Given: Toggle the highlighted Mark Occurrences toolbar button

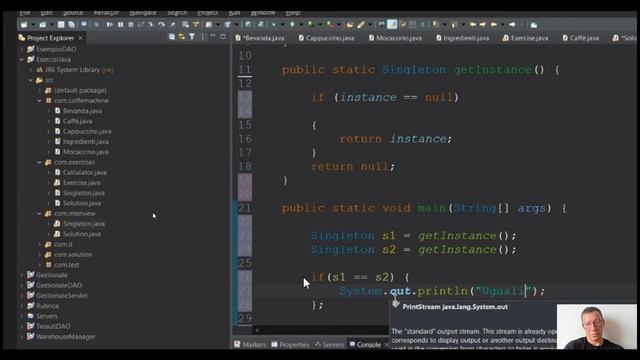Looking at the screenshot, I should (392, 25).
